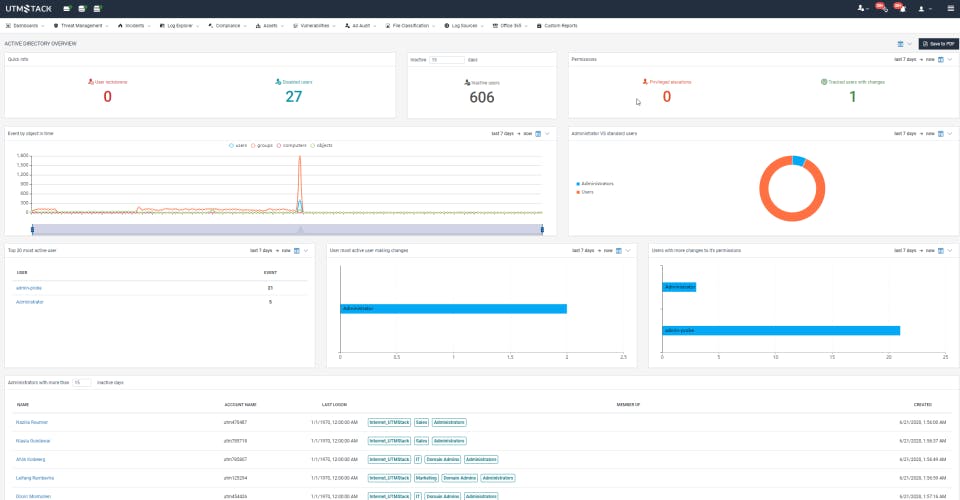Open calendar icon in Permissions panel
This screenshot has width=960, height=500.
pyautogui.click(x=941, y=59)
